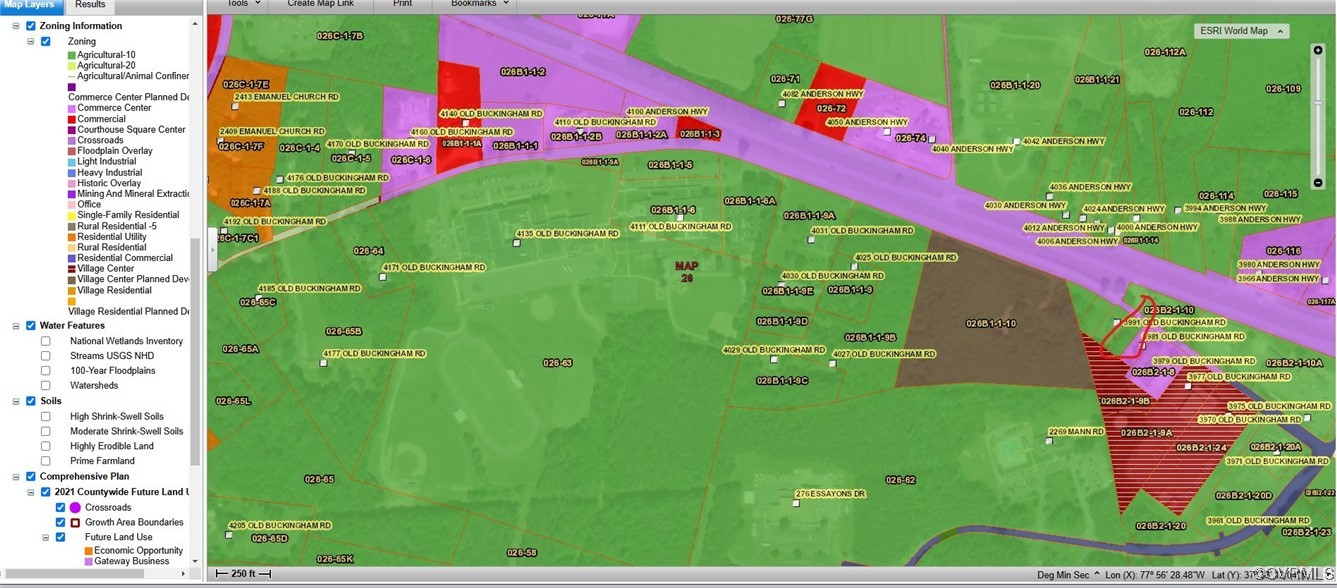Image resolution: width=1337 pixels, height=588 pixels.
Task: Collapse the Comprehensive Plan tree node
Action: [16, 477]
